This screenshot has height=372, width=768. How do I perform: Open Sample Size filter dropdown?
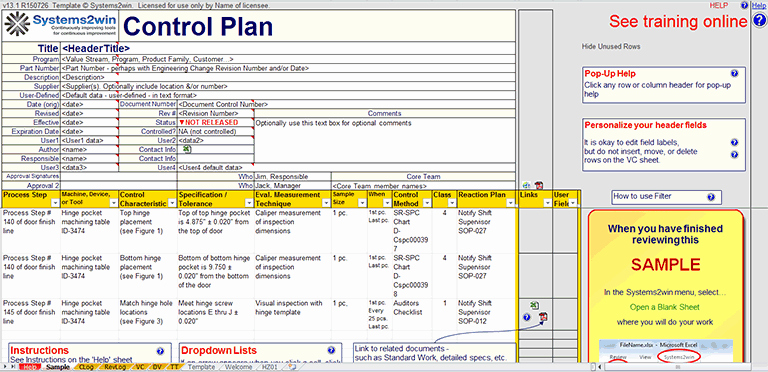coord(362,203)
